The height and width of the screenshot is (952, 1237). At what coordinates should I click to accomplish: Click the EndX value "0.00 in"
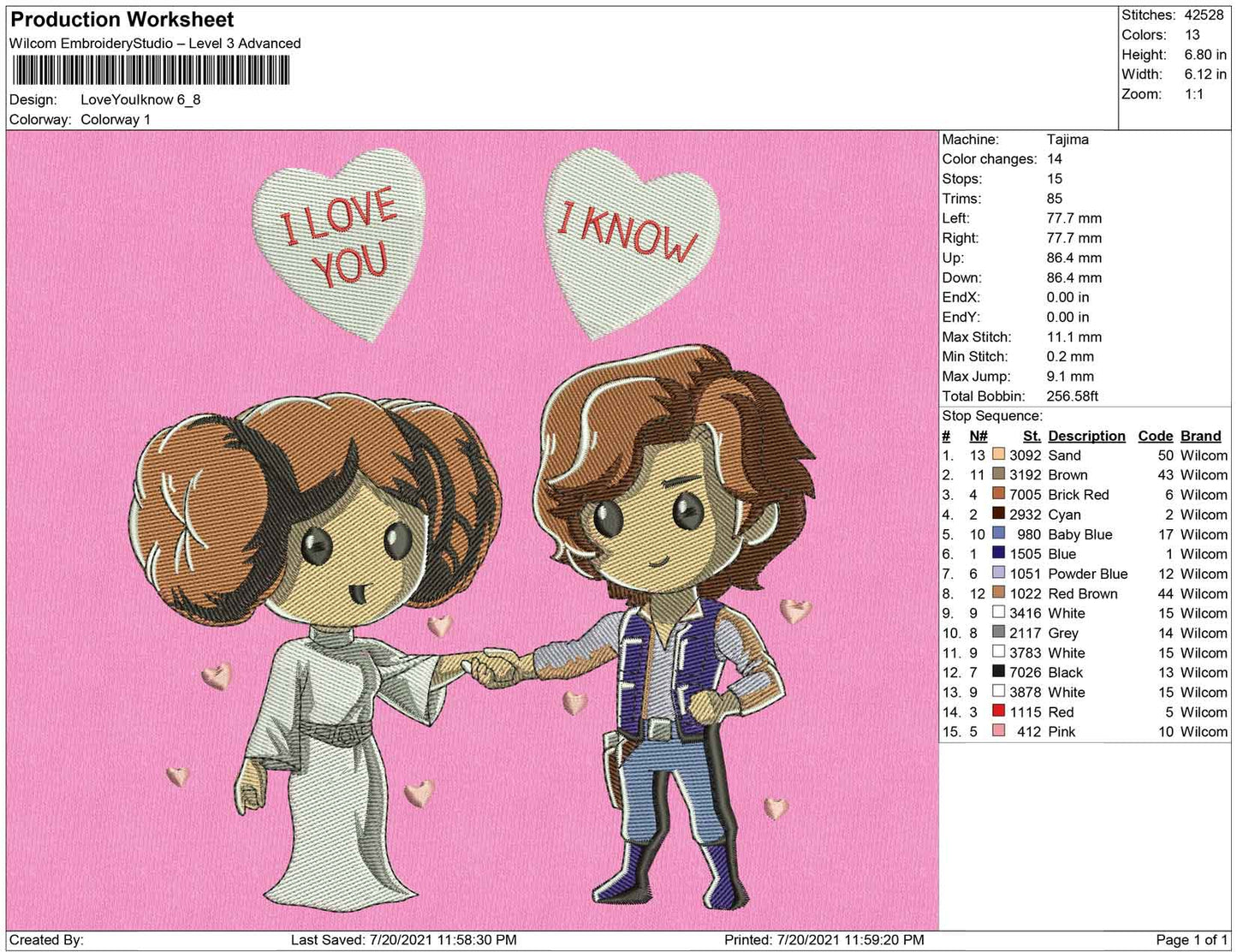tap(1068, 297)
